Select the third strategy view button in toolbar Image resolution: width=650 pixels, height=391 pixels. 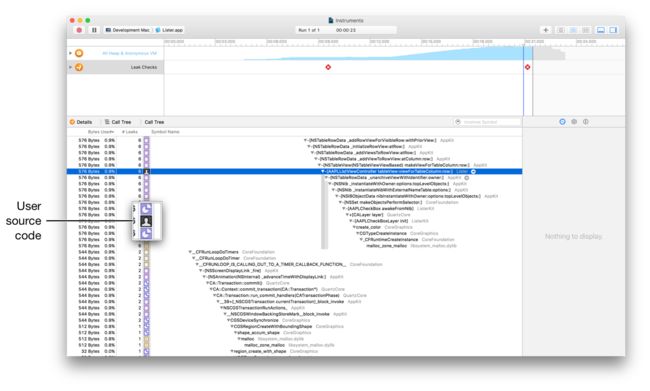pyautogui.click(x=585, y=30)
